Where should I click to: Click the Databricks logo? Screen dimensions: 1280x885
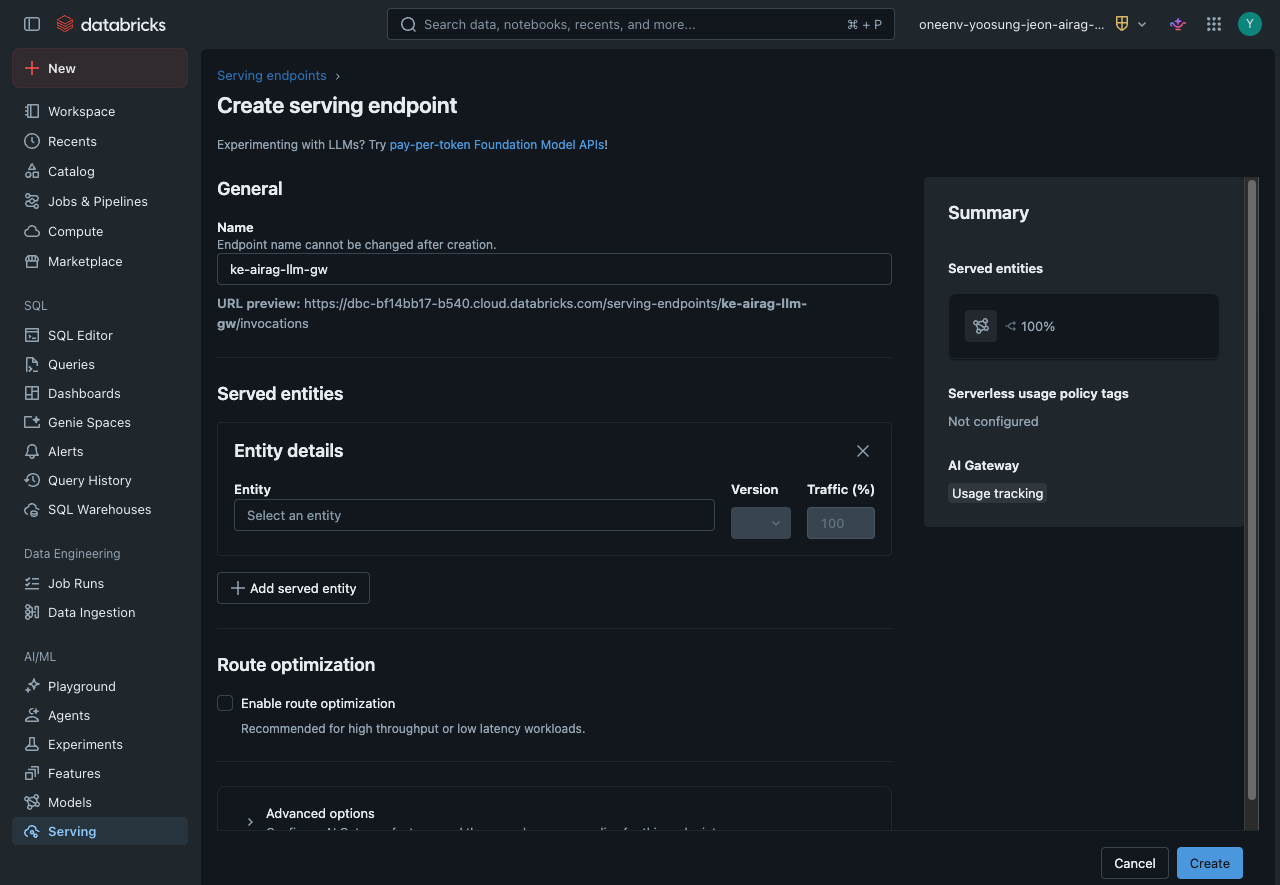111,24
